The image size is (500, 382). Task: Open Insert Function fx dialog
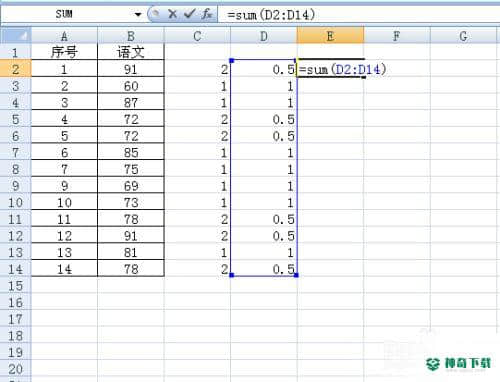207,14
